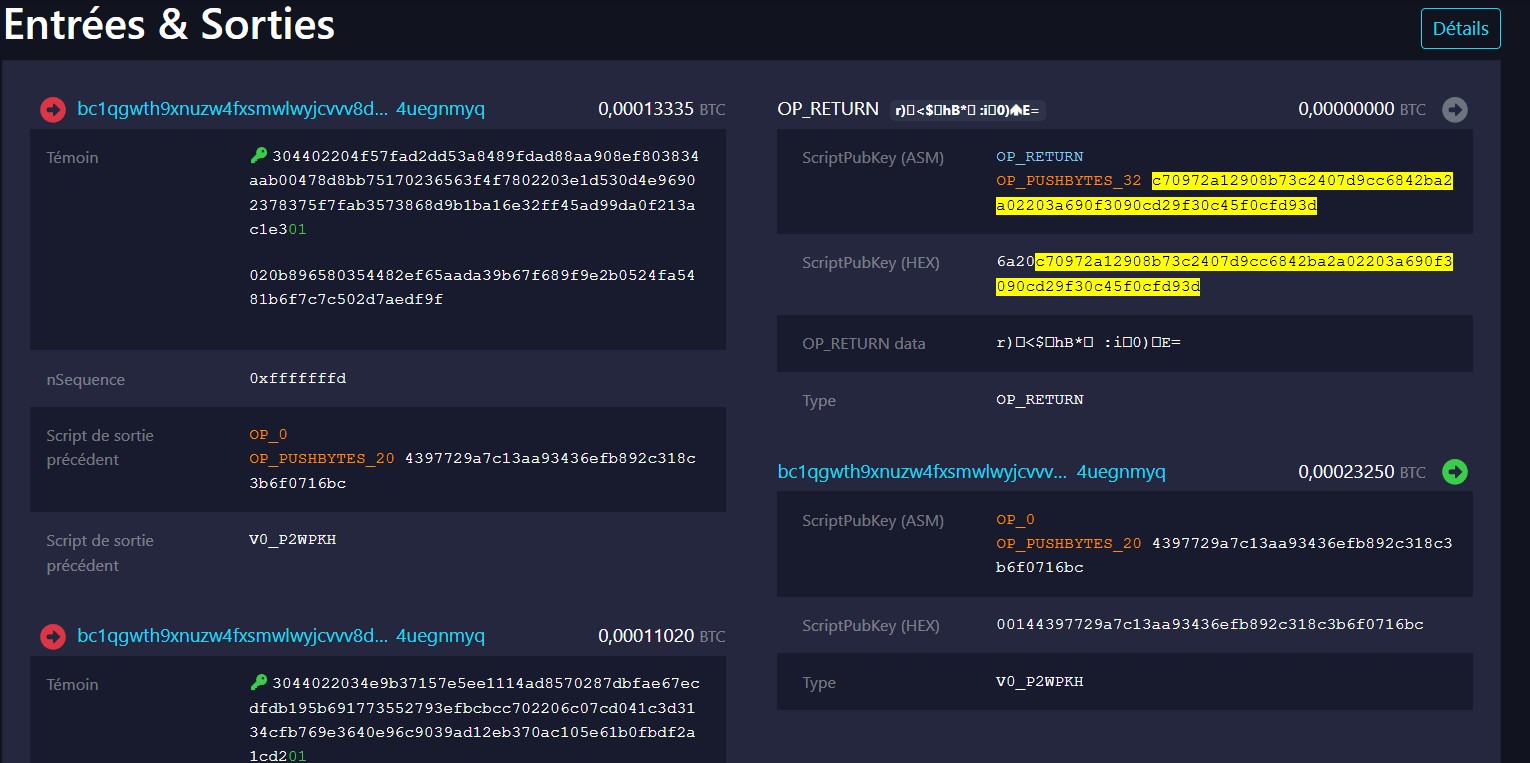Click the nSequence value 0xfffffffd

[298, 379]
